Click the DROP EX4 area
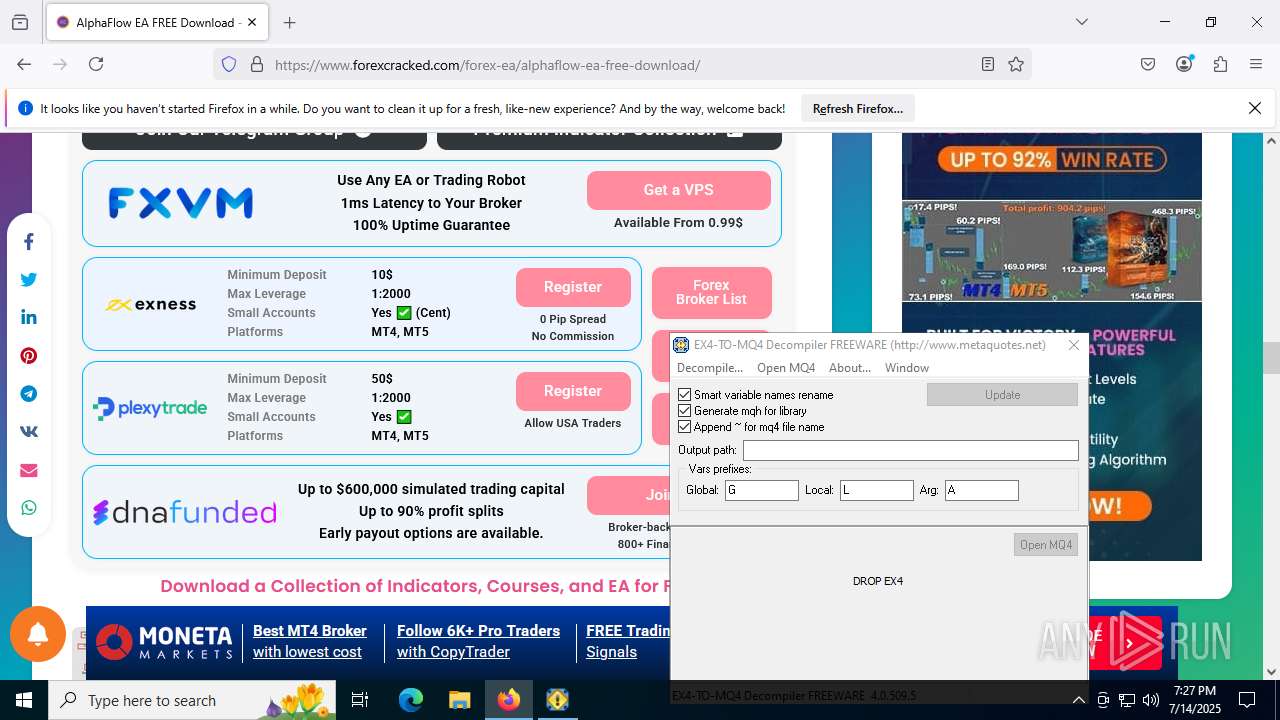Screen dimensions: 1280x720 click(878, 581)
